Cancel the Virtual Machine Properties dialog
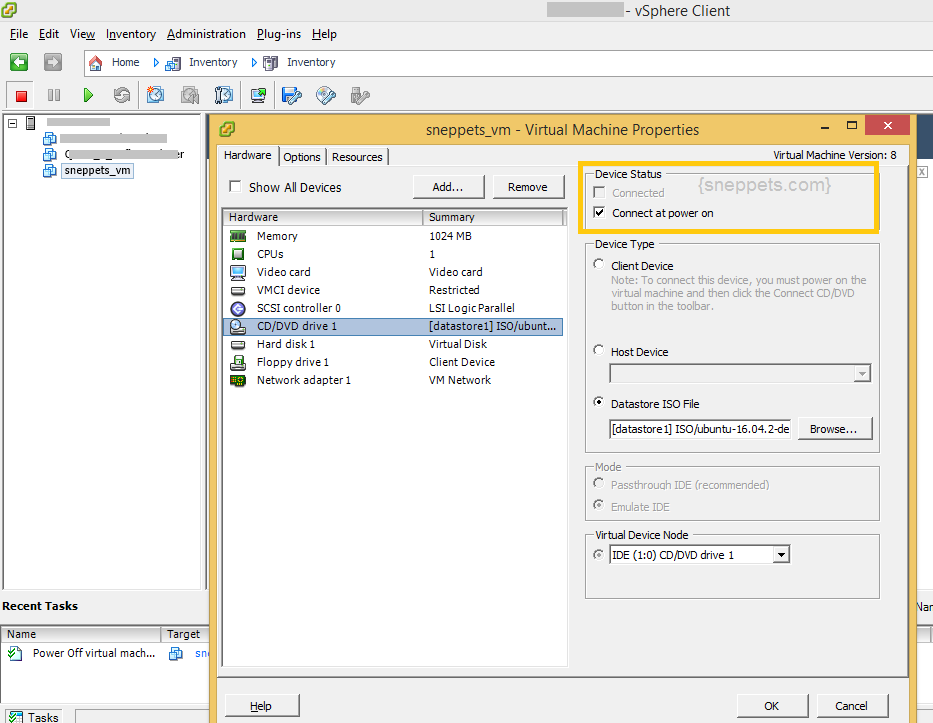The height and width of the screenshot is (723, 933). tap(851, 706)
